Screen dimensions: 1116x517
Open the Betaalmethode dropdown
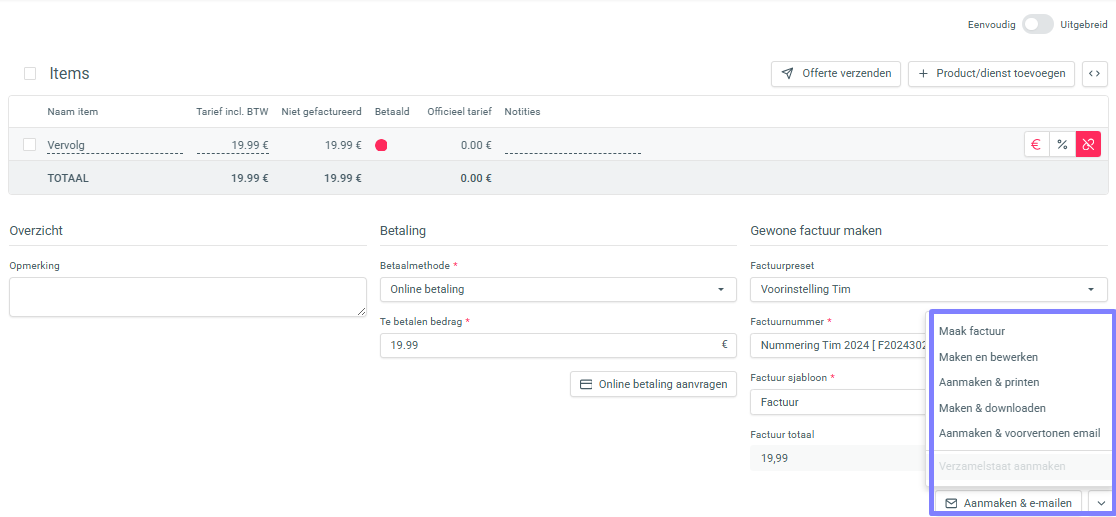point(558,289)
